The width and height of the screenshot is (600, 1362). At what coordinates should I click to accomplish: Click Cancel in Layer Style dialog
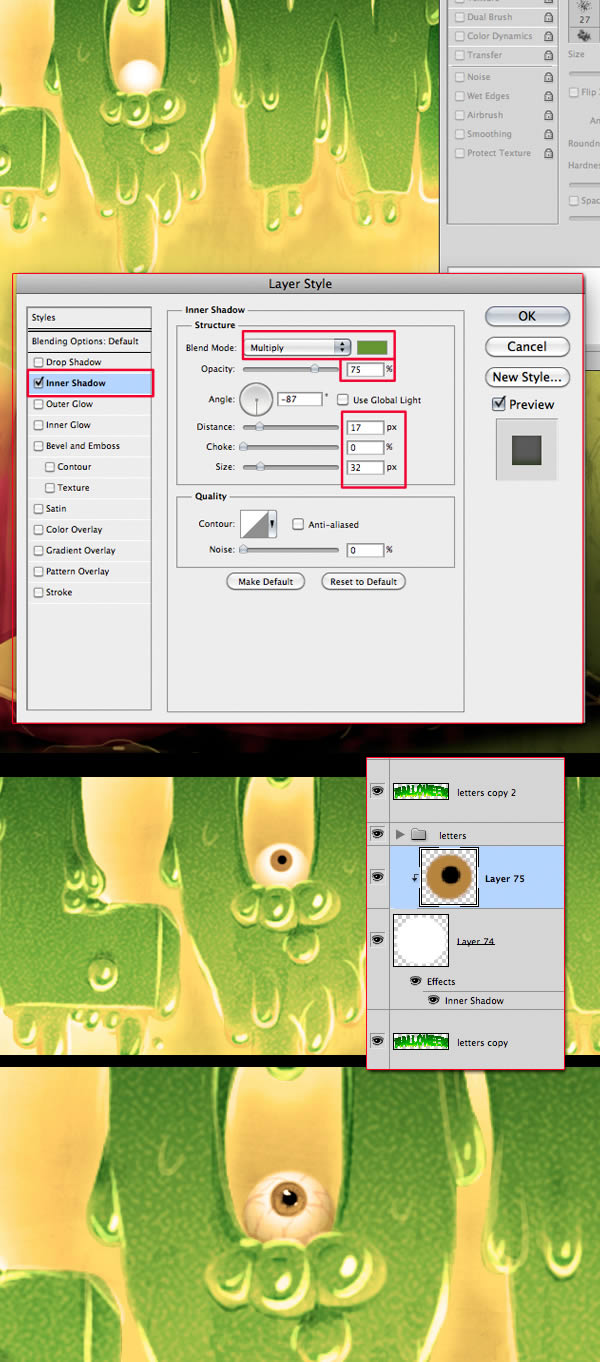click(x=527, y=347)
